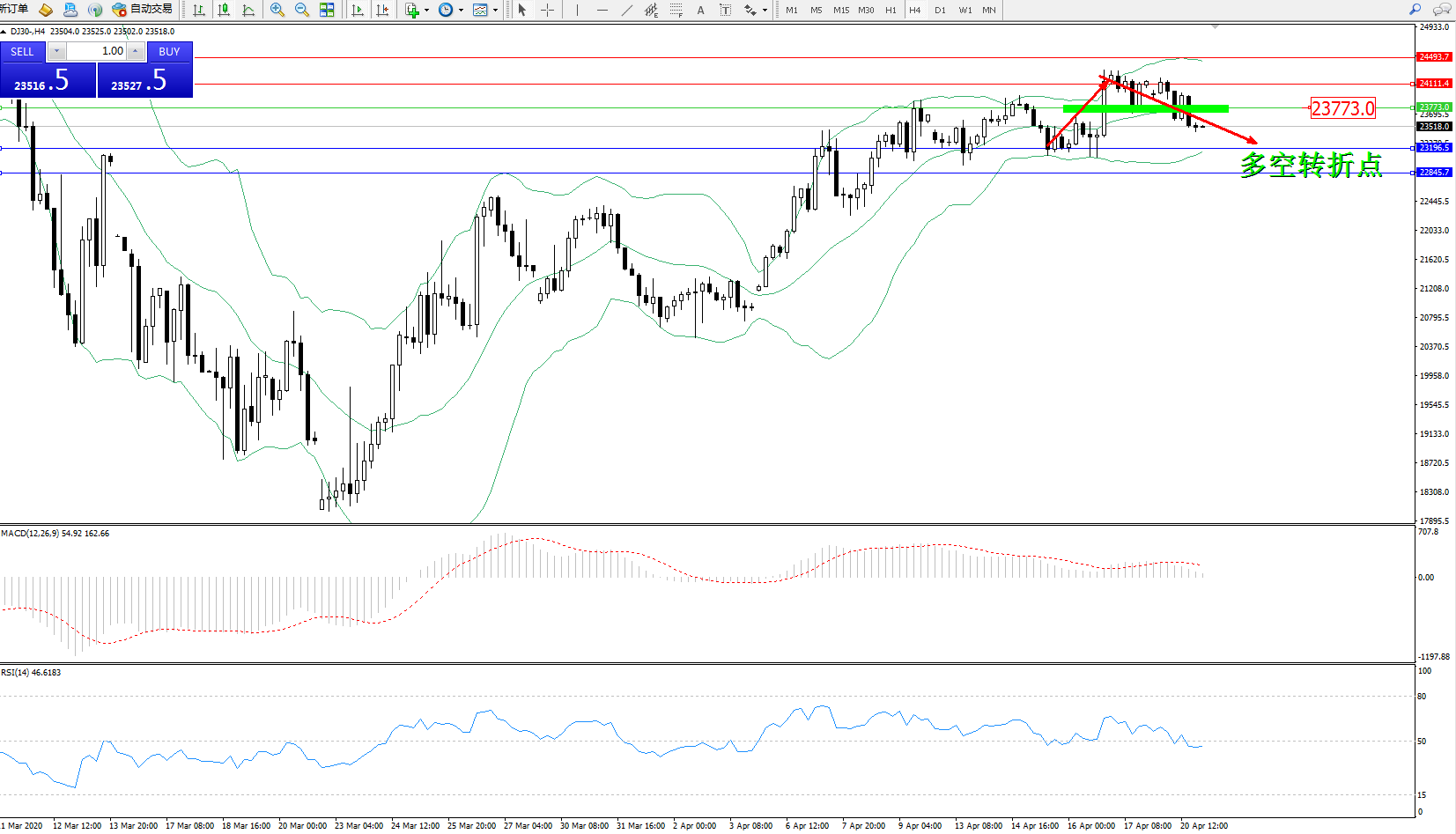Image resolution: width=1456 pixels, height=834 pixels.
Task: Switch to the D1 timeframe
Action: [x=940, y=10]
